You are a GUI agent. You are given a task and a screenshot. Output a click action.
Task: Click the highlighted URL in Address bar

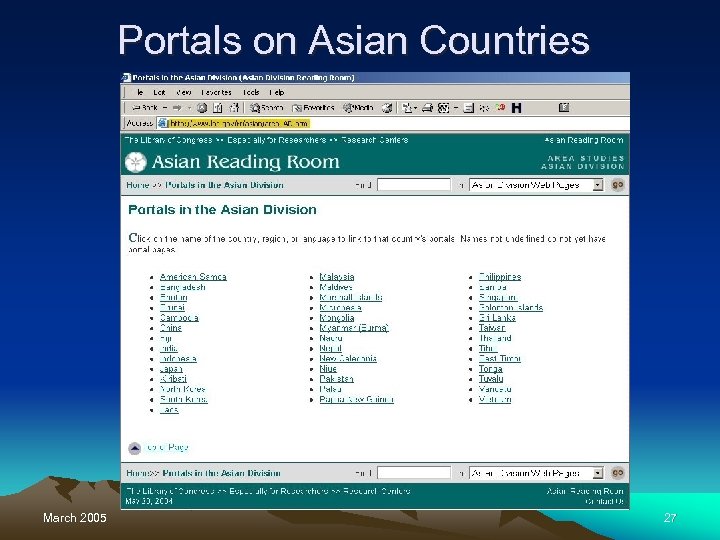[x=239, y=123]
